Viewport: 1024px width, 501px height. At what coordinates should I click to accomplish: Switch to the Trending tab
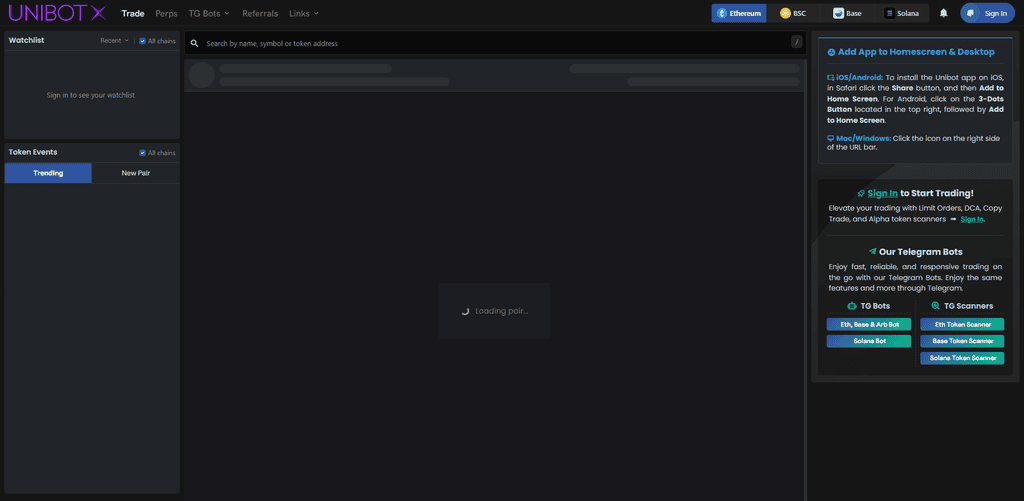pyautogui.click(x=48, y=173)
